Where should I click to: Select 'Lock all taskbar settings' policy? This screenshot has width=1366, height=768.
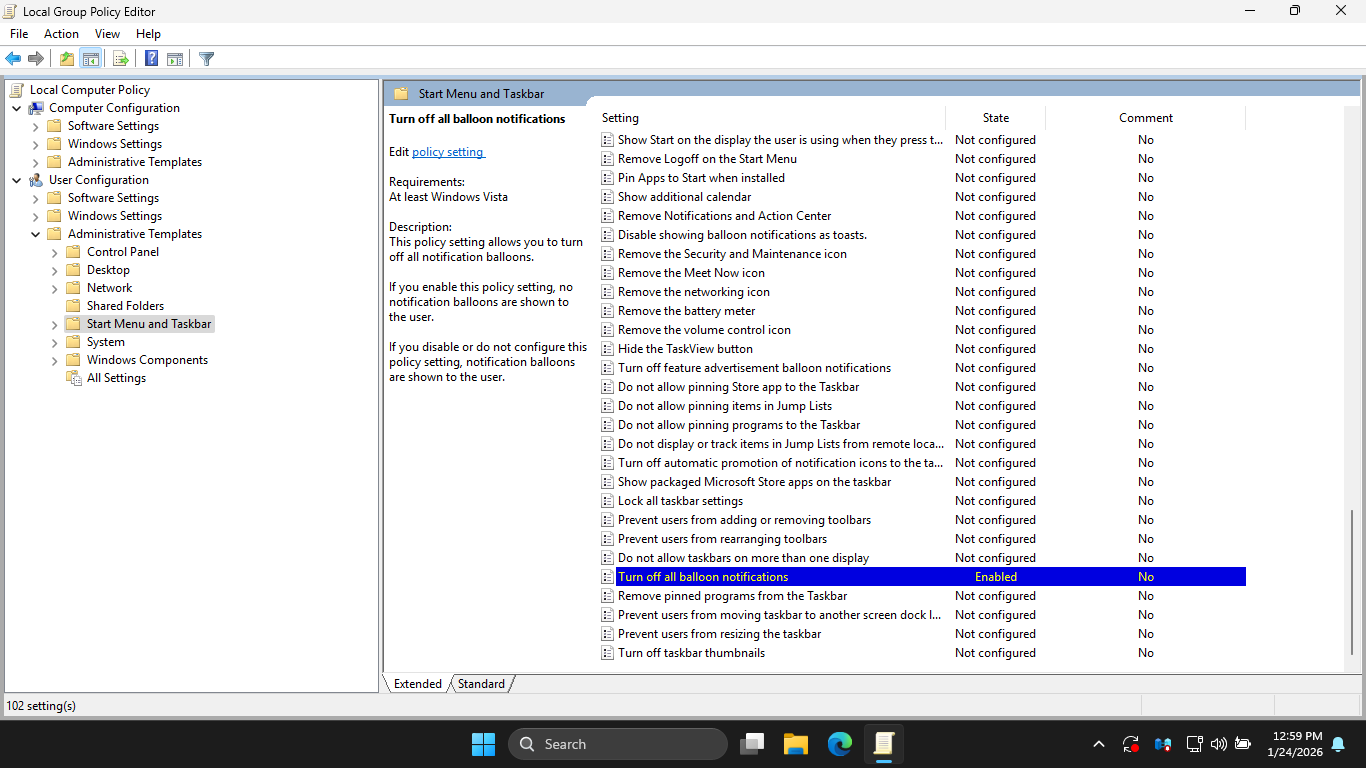tap(680, 501)
